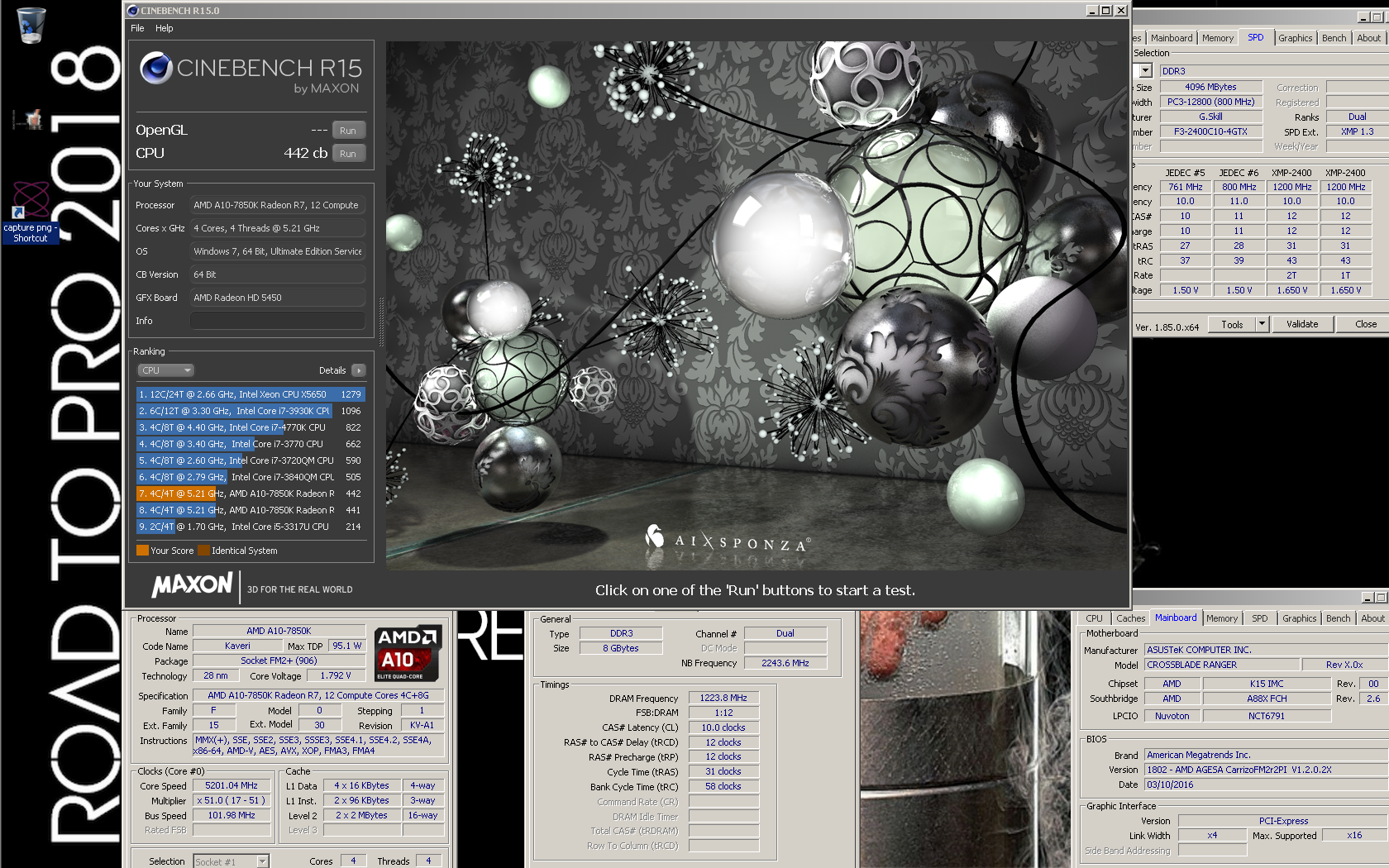Click the DRAM Frequency 1223.8 MHz value

click(x=723, y=699)
